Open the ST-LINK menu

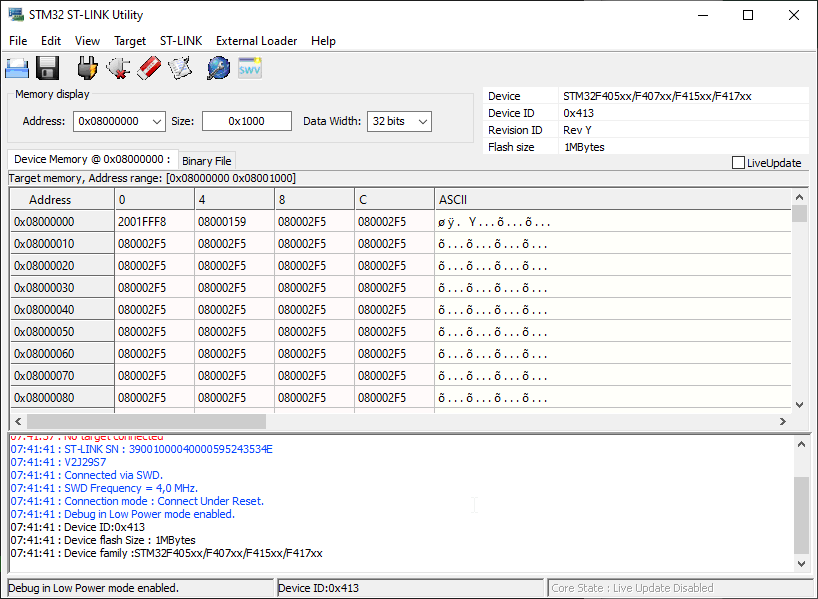click(x=181, y=41)
